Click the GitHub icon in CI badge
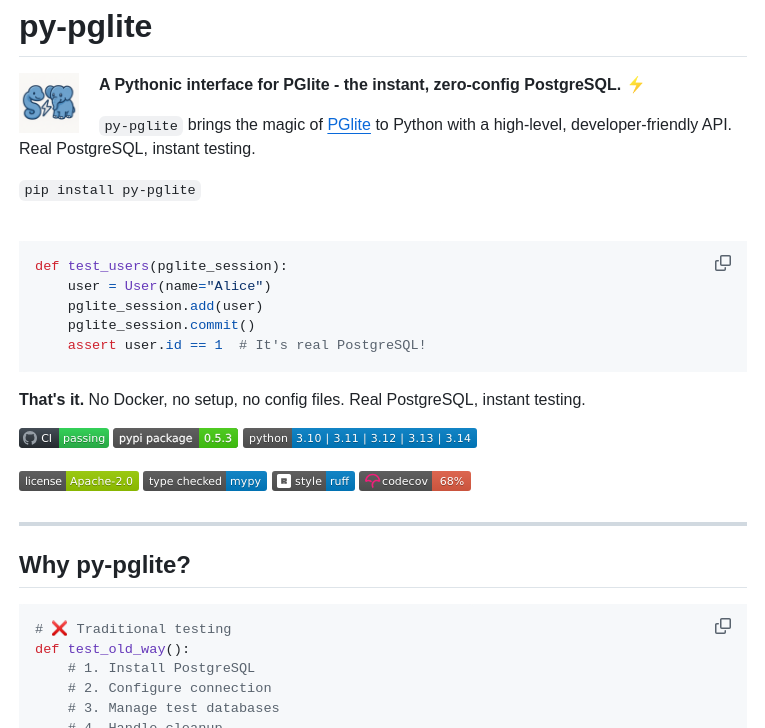 click(x=30, y=438)
